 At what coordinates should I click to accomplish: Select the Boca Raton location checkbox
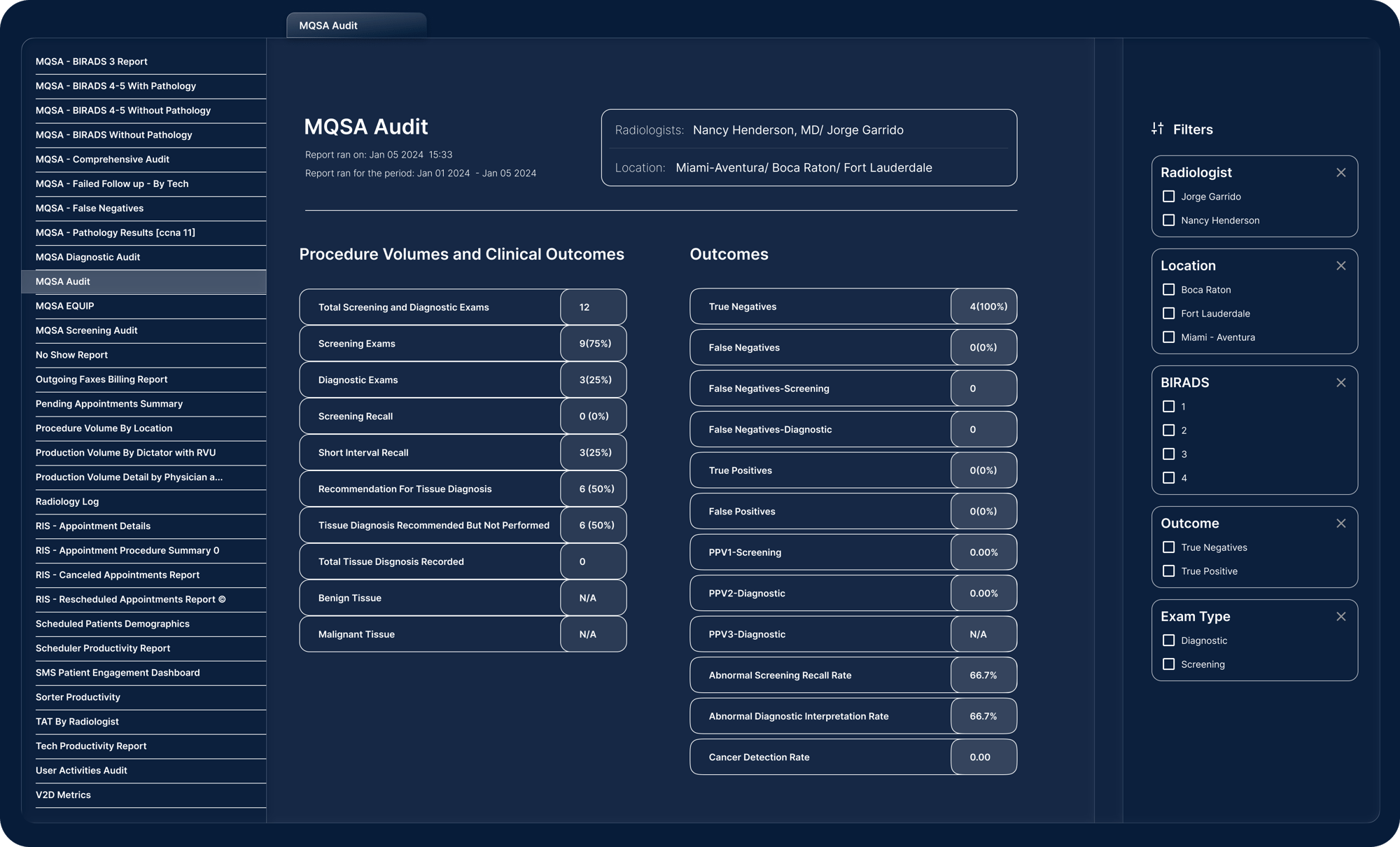1169,289
